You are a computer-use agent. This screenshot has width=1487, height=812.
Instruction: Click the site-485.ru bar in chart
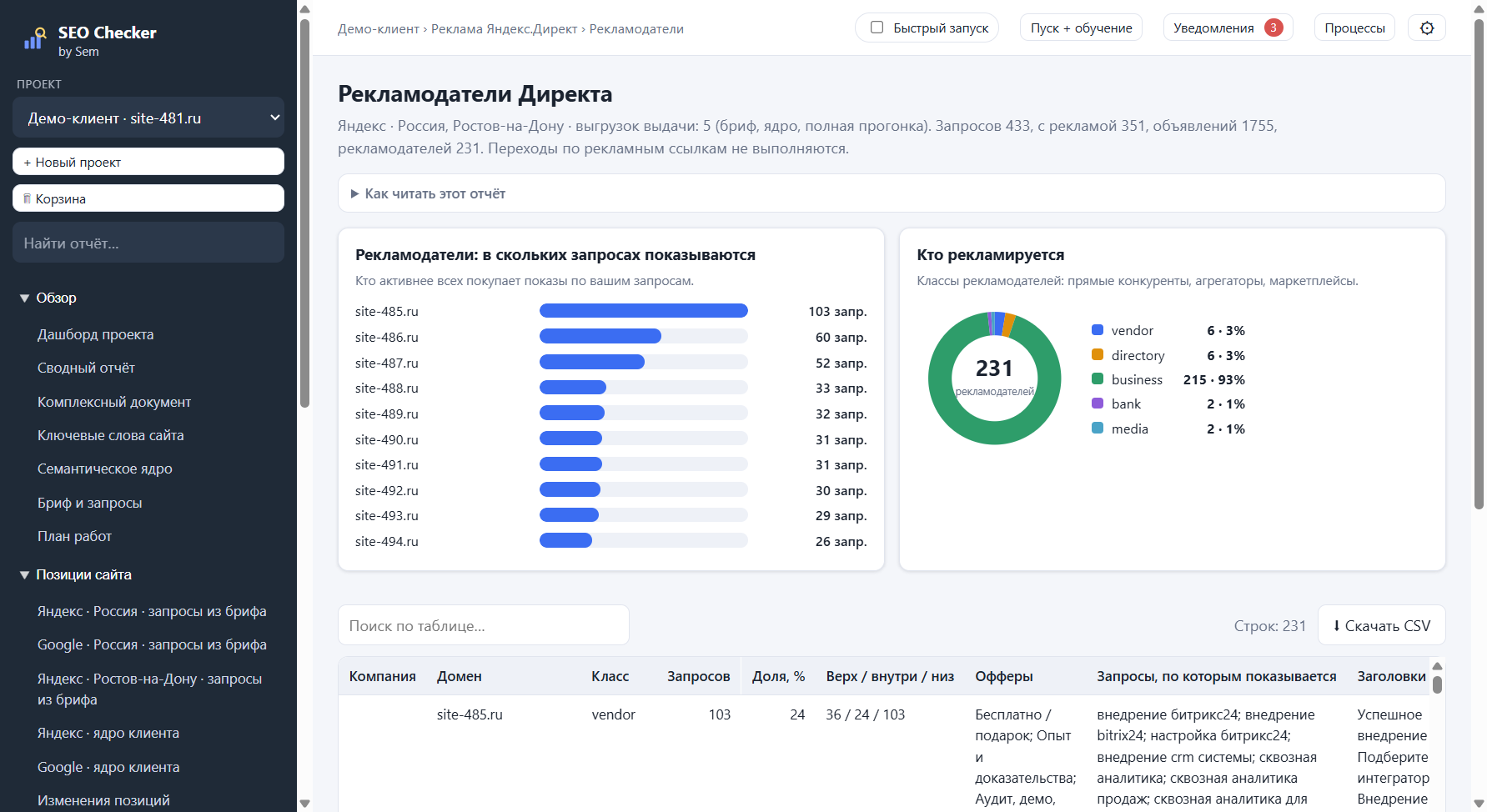coord(644,311)
